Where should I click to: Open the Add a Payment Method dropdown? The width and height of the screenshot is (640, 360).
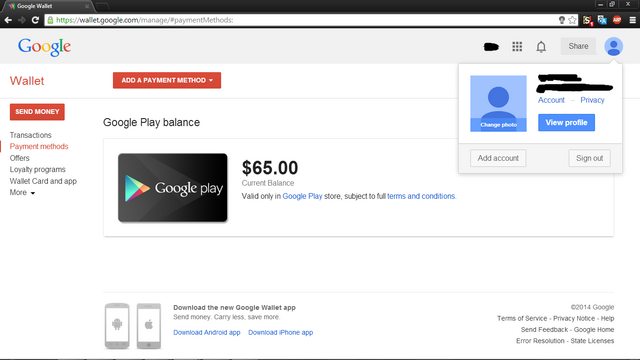[x=167, y=80]
